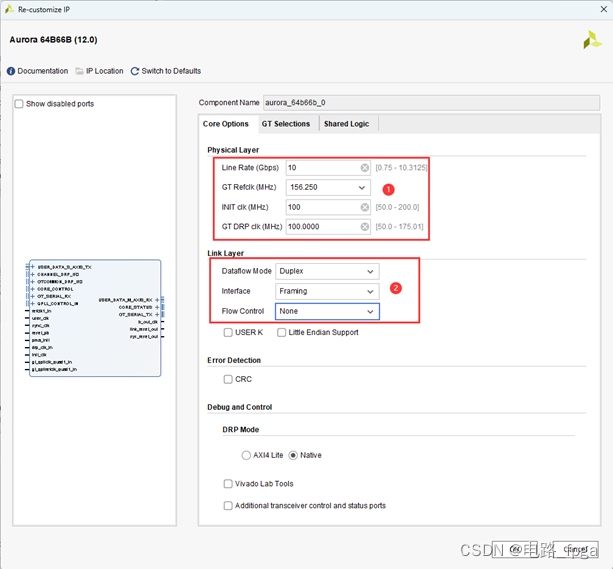Open the Flow Control dropdown

[327, 311]
